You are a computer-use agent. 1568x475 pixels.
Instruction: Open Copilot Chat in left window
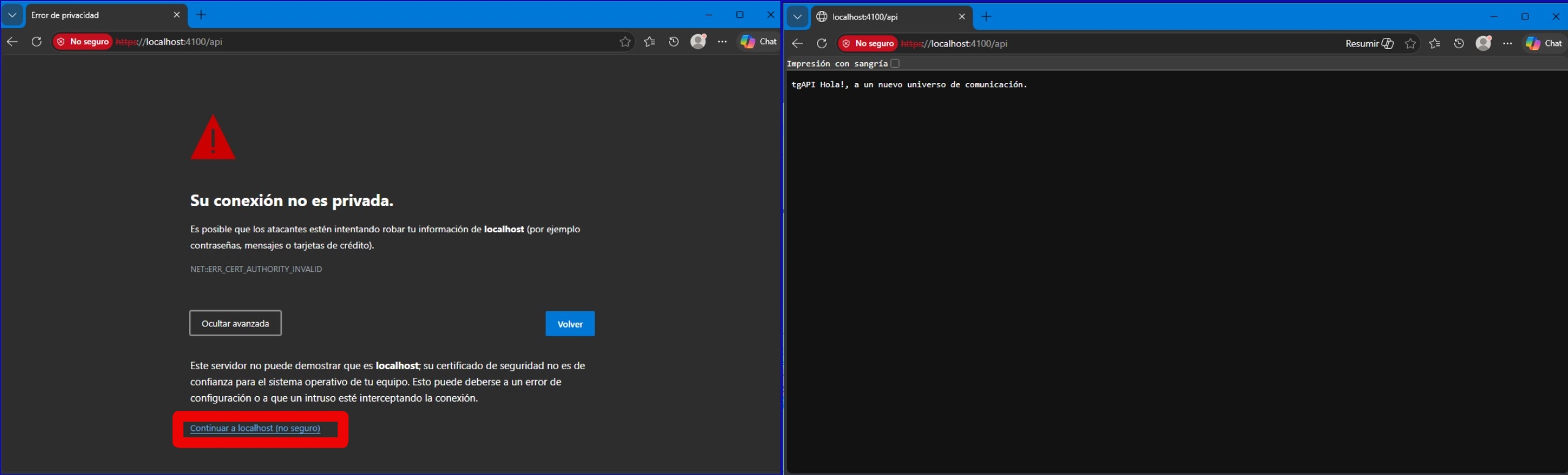pos(758,42)
